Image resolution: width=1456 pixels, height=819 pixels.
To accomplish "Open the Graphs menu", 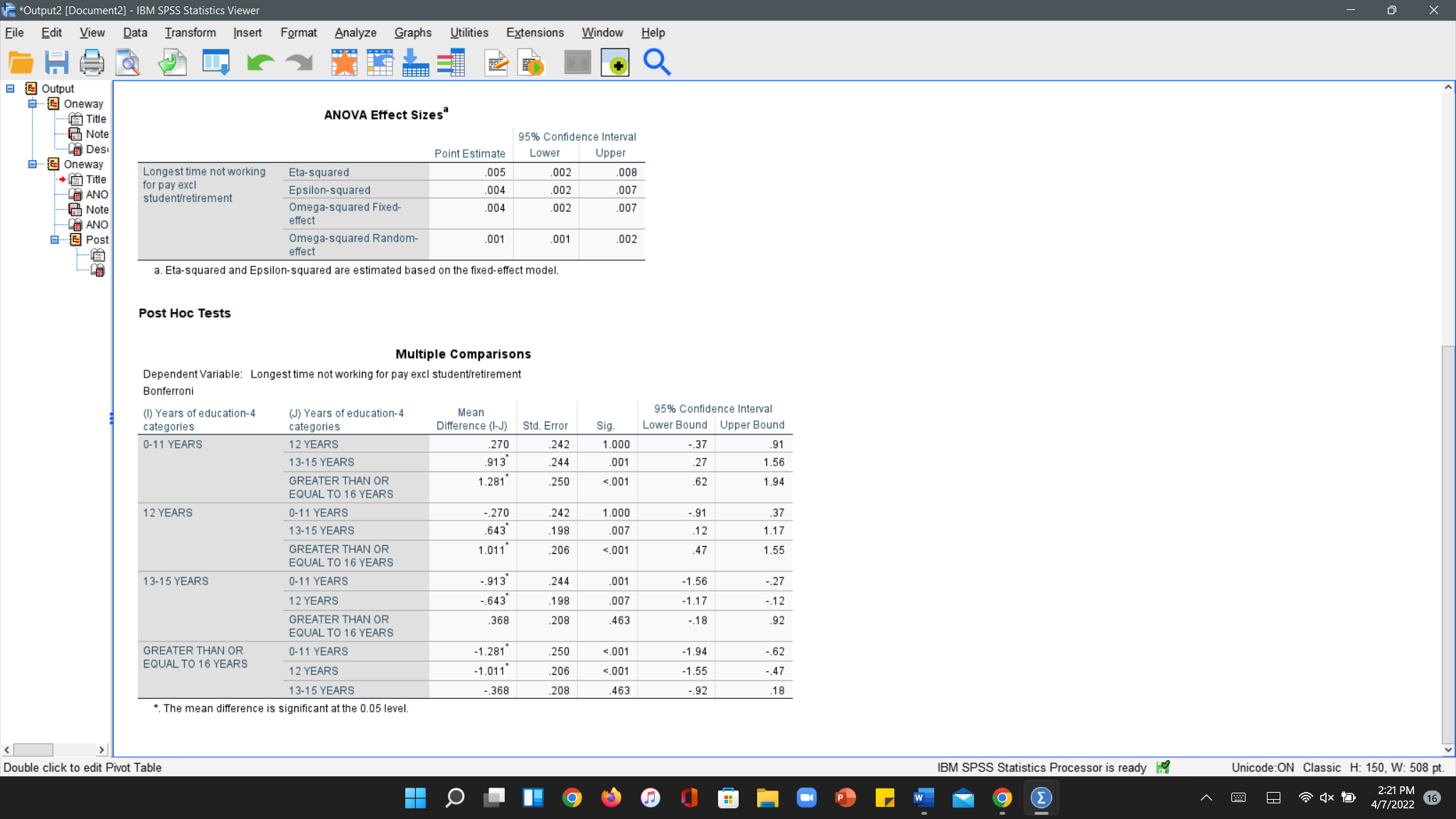I will tap(412, 33).
